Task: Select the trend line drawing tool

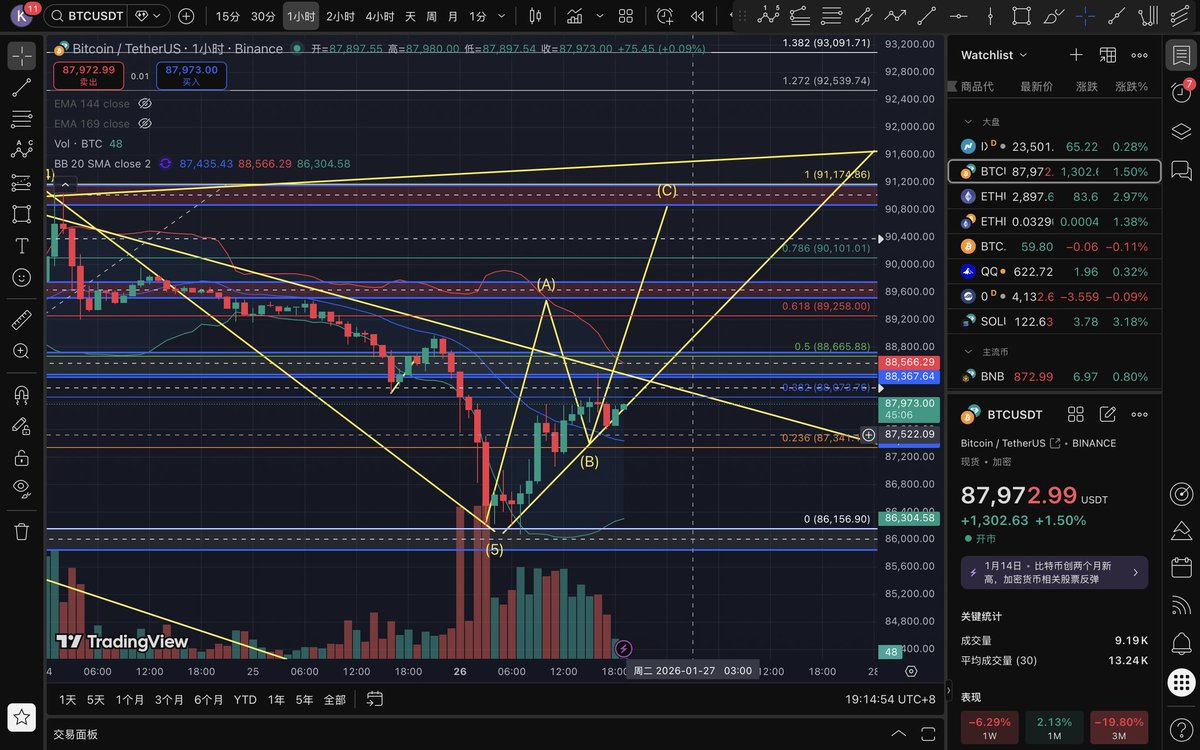Action: click(21, 88)
